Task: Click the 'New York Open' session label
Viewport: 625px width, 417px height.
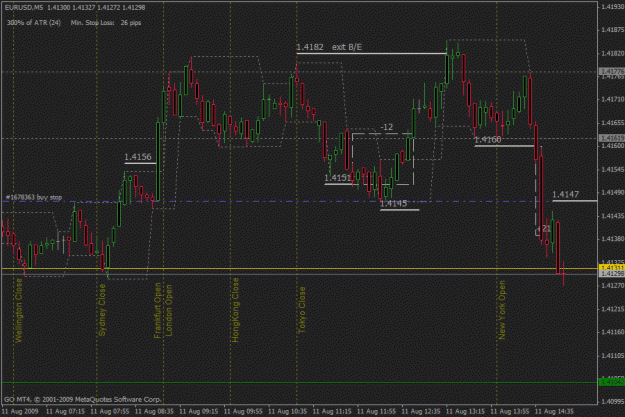Action: click(502, 310)
